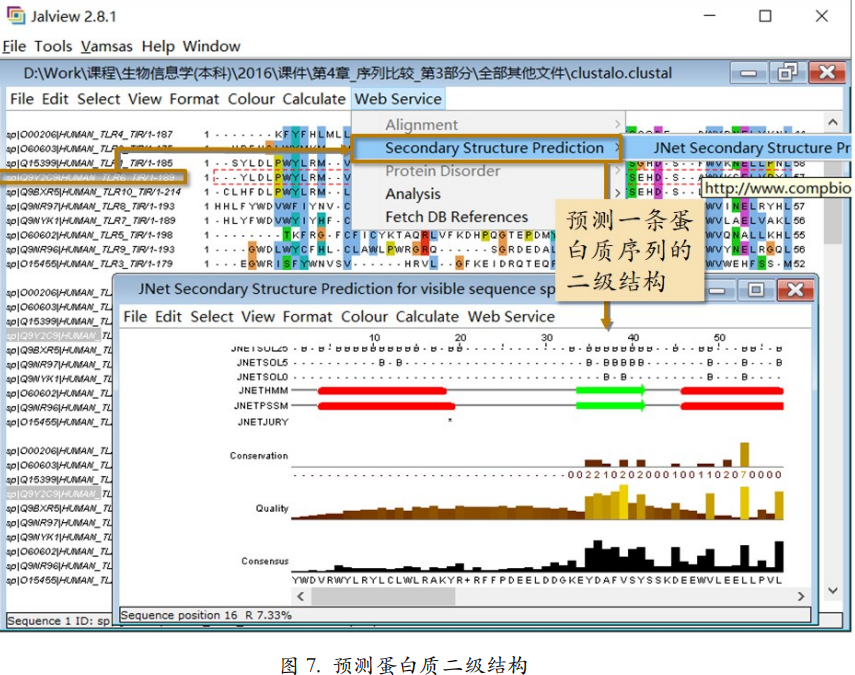Select sequence sp|Q9NYK1|HUMAN_TLR7_TIR/1-189
The image size is (855, 675).
point(90,220)
